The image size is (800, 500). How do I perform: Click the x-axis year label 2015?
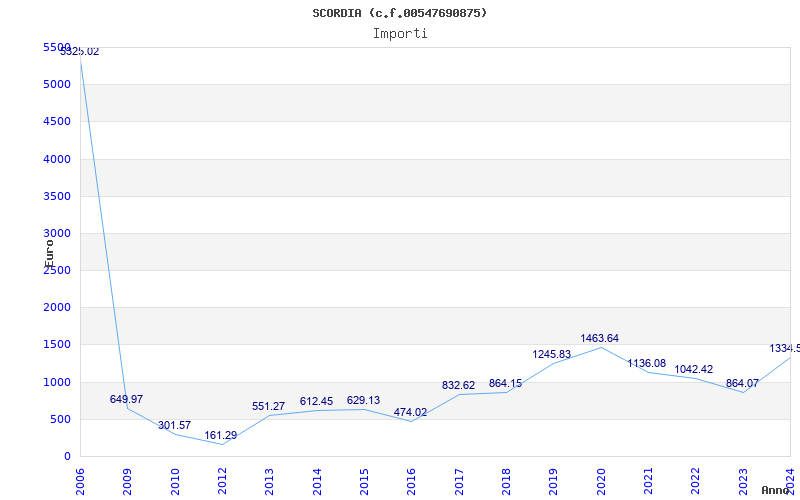tap(364, 481)
